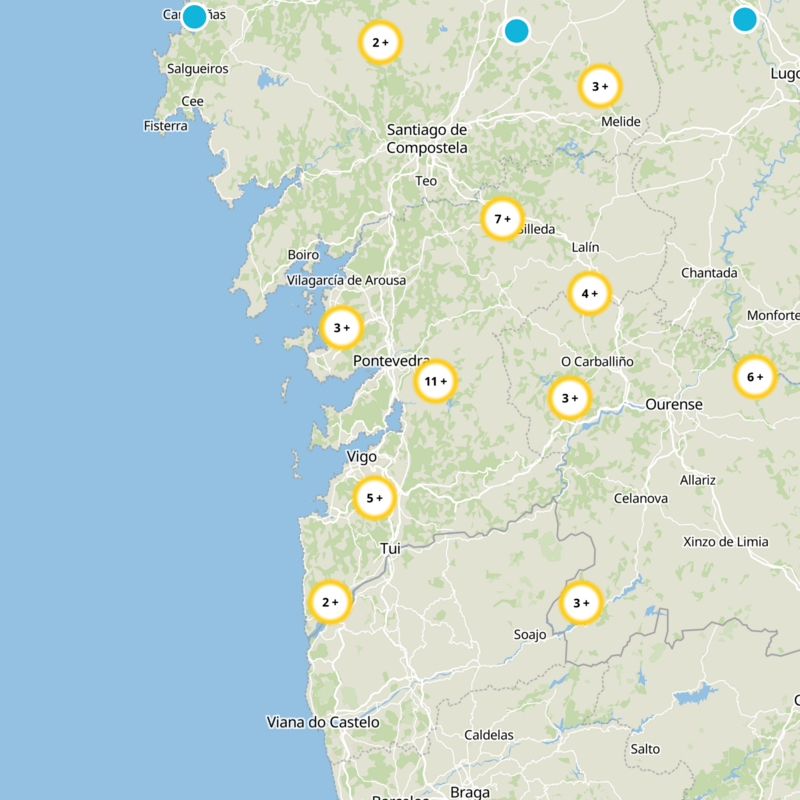Expand the 6+ cluster east of Ourense

point(755,377)
